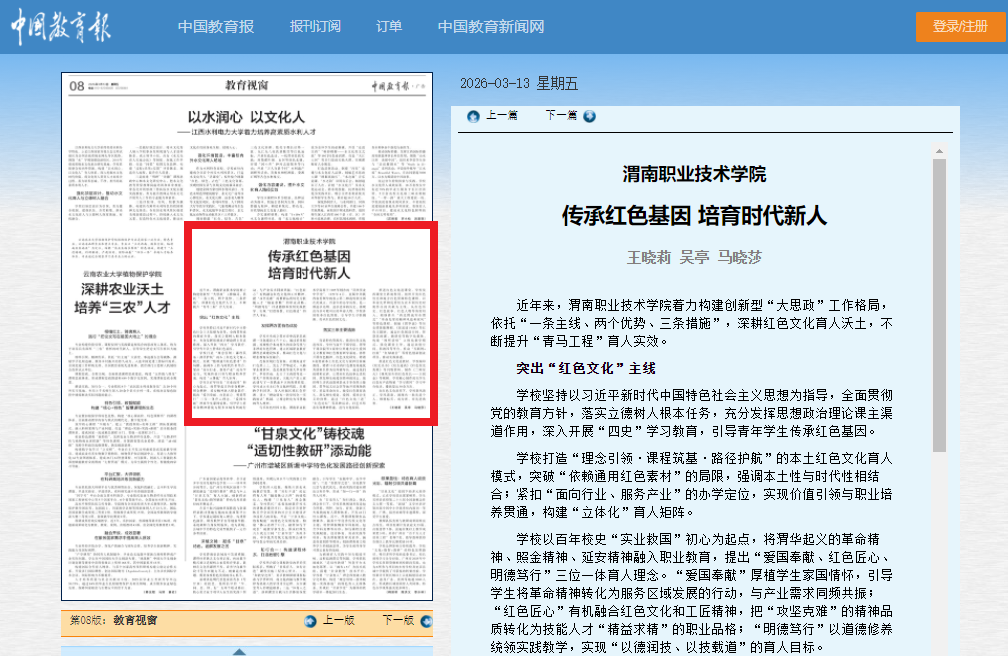
Task: Jump to previous page via 上一版 text
Action: point(338,621)
